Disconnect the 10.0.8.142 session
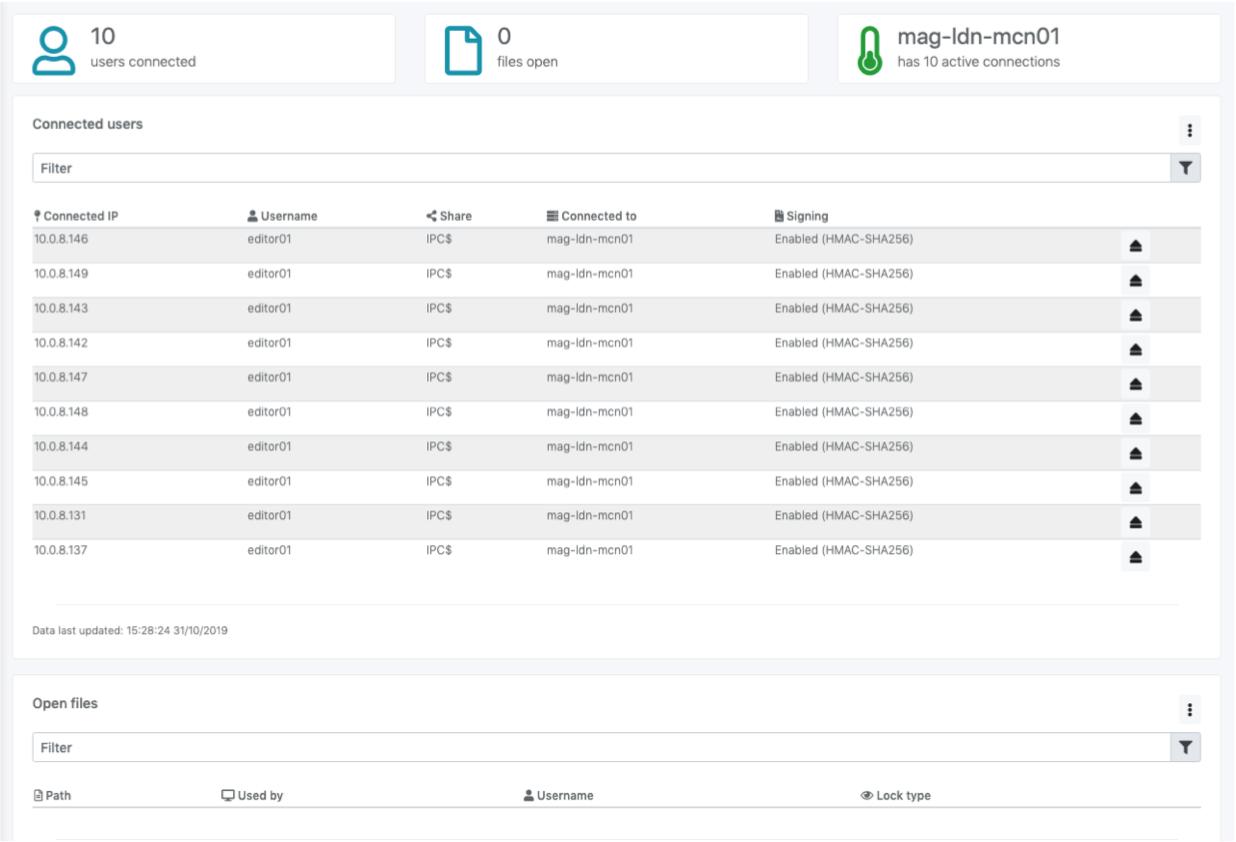Image resolution: width=1236 pixels, height=842 pixels. pyautogui.click(x=1135, y=350)
